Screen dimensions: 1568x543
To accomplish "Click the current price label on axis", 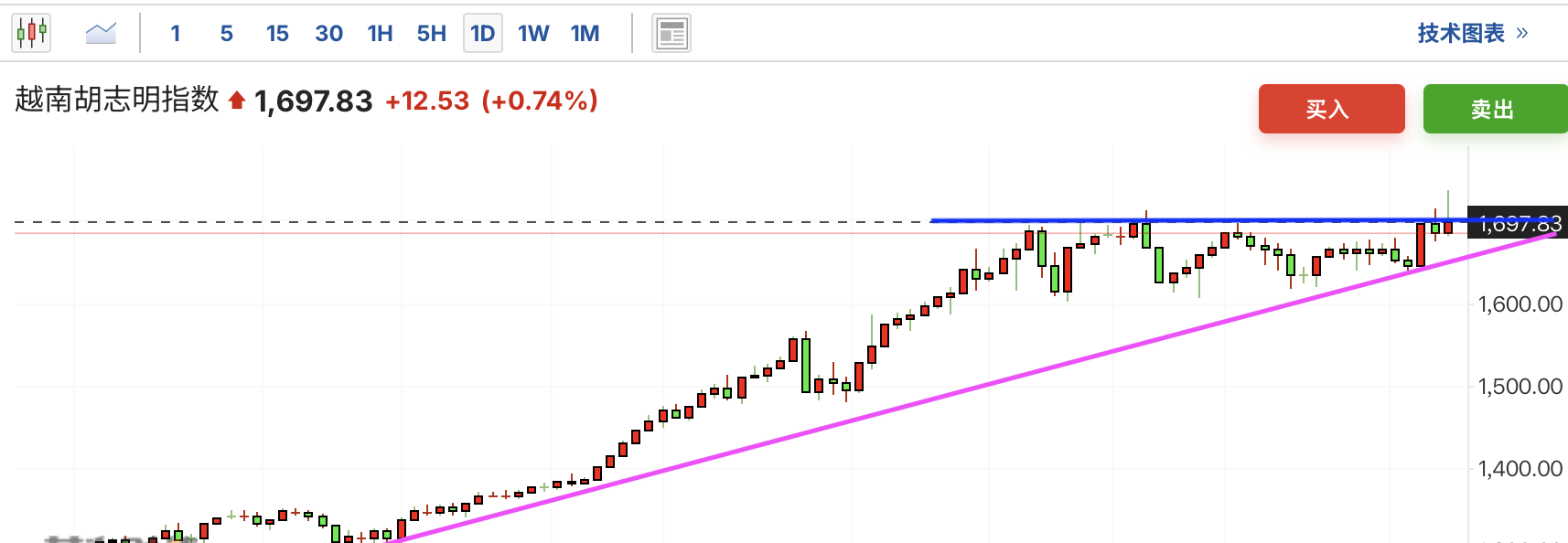I will (1520, 224).
